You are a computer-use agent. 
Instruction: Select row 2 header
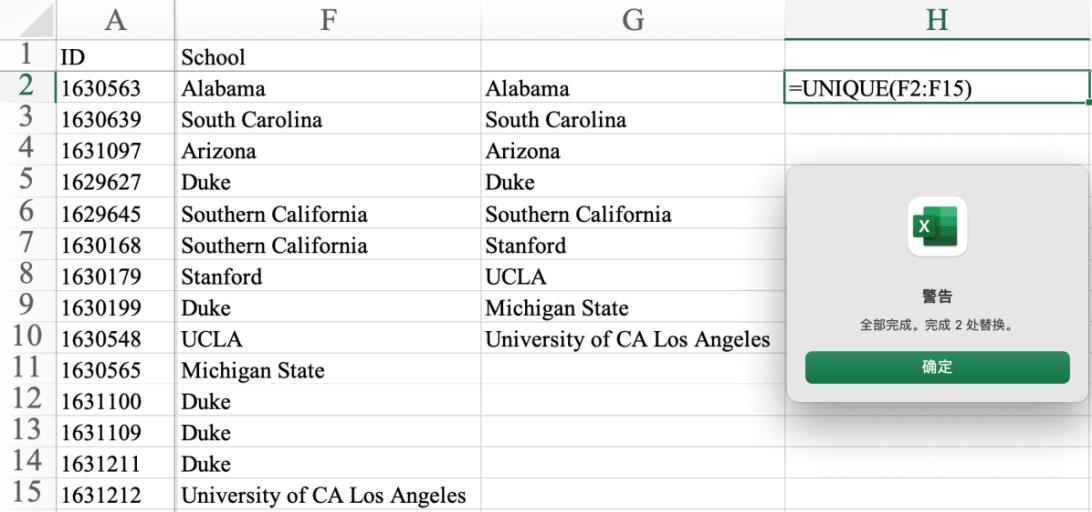pyautogui.click(x=27, y=87)
